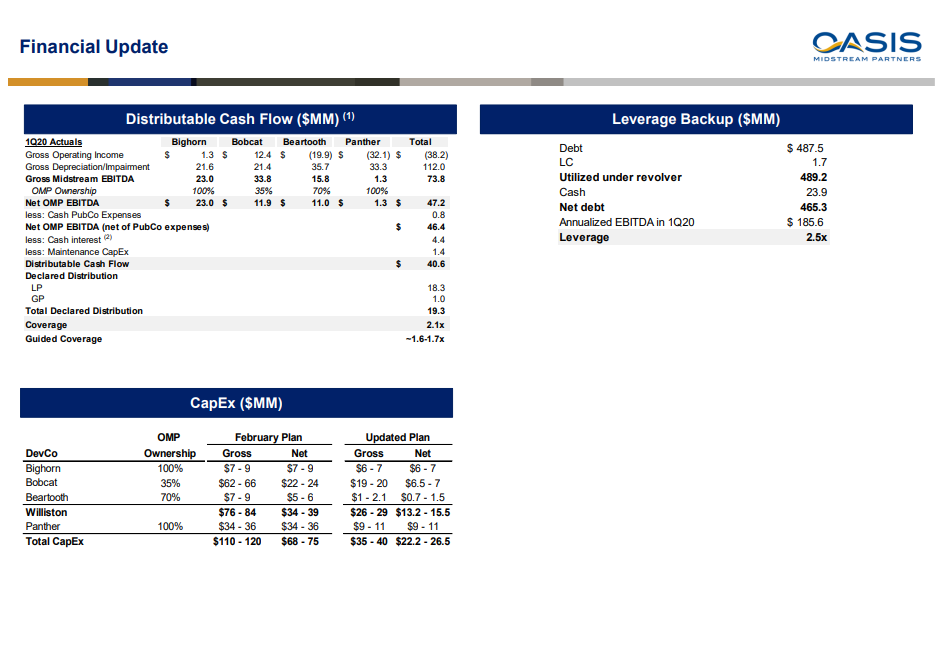The height and width of the screenshot is (652, 941).
Task: Click the February Plan column group header
Action: click(x=268, y=437)
